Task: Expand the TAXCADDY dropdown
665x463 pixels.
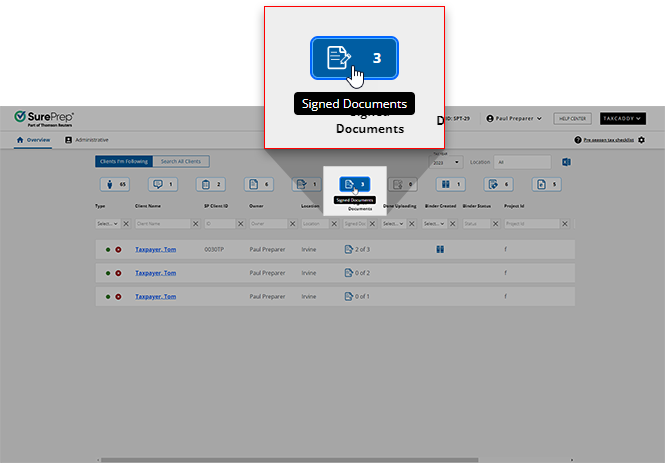Action: [623, 119]
